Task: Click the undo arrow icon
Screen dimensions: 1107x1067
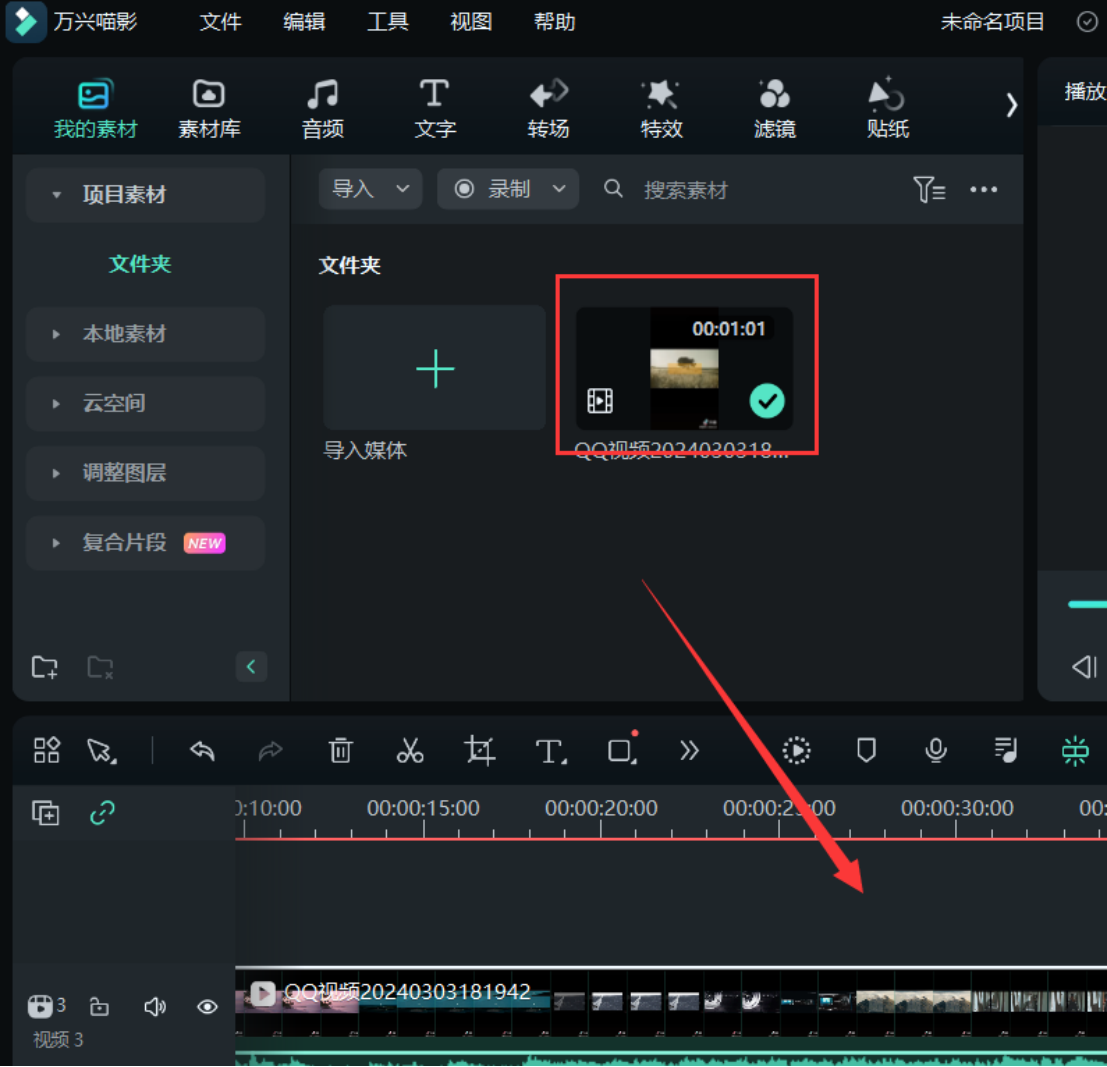Action: click(203, 750)
